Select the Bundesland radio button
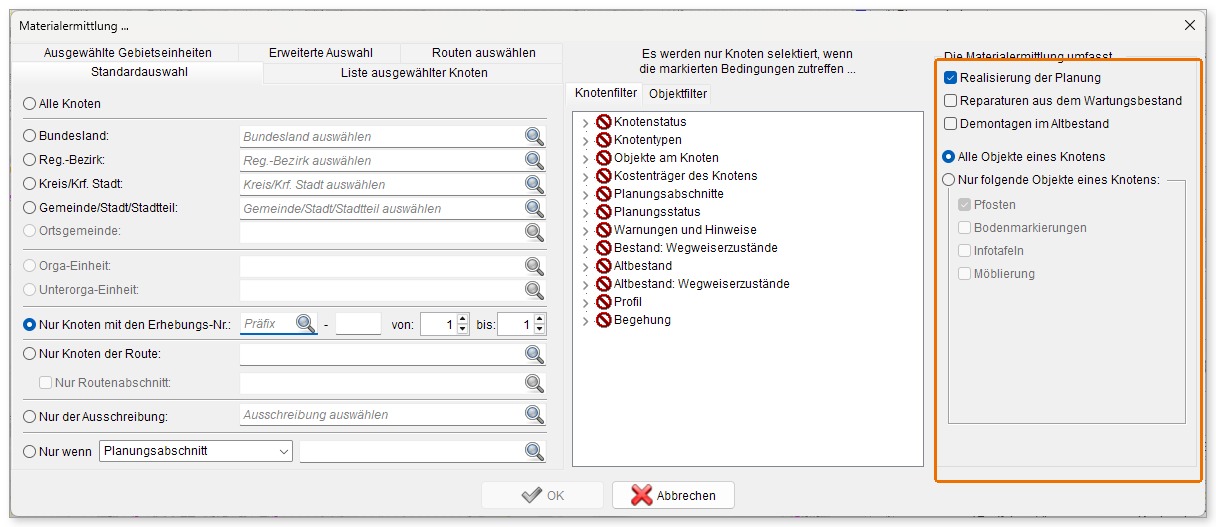 coord(30,136)
